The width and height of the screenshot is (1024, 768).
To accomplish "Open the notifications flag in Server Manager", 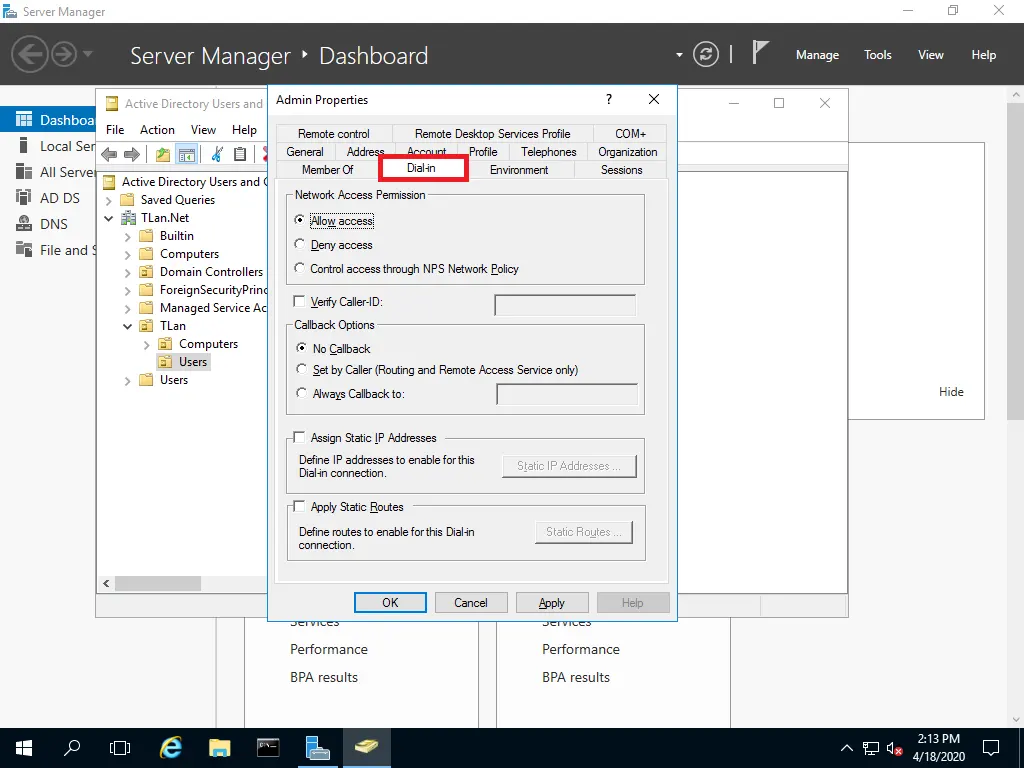I will tap(760, 52).
